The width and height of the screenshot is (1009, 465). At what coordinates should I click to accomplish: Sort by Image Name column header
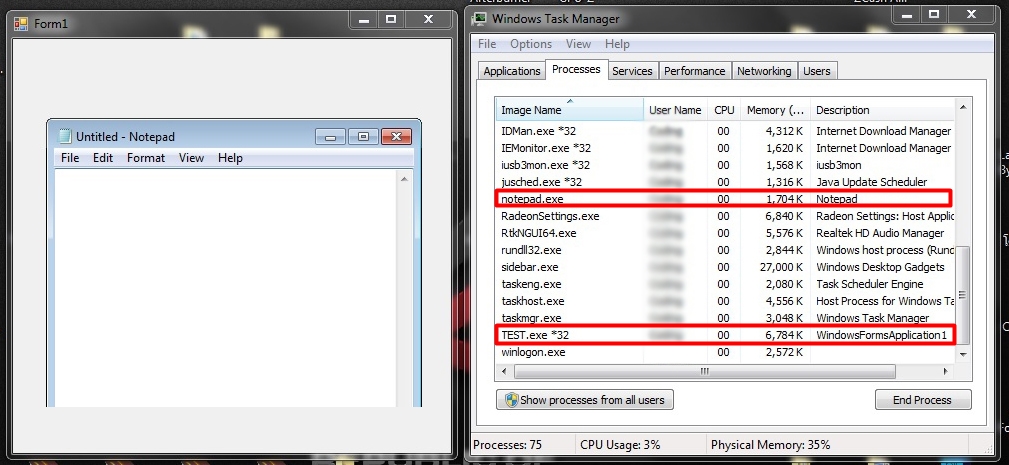569,110
